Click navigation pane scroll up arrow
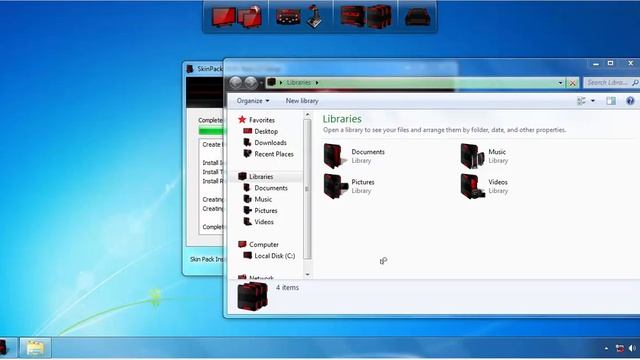Image resolution: width=640 pixels, height=360 pixels. coord(307,115)
